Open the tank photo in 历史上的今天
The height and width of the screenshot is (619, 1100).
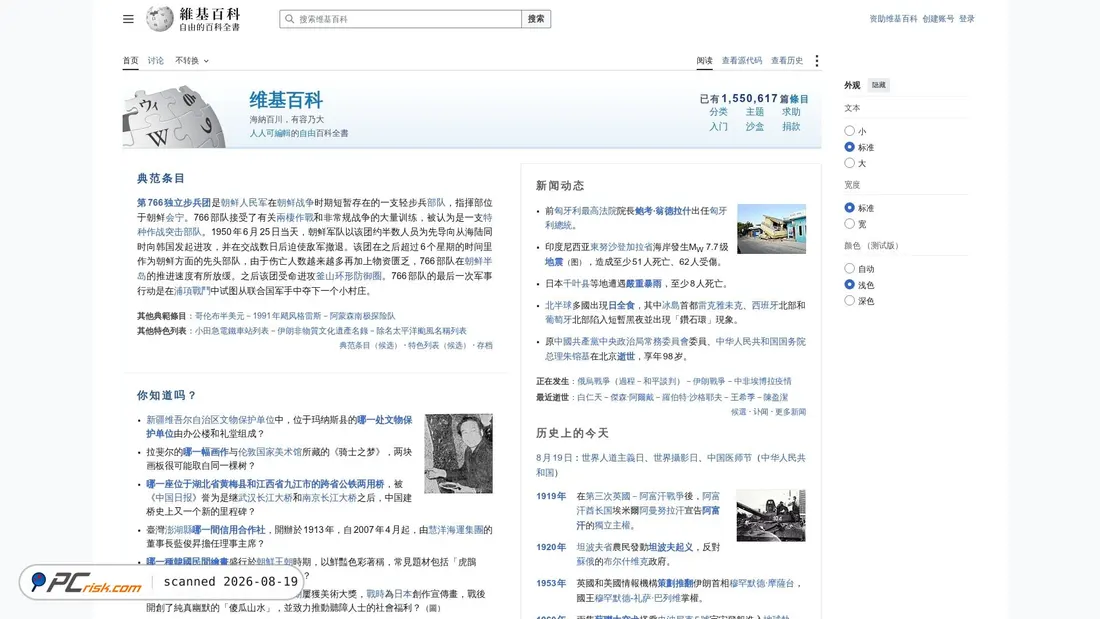pyautogui.click(x=771, y=515)
